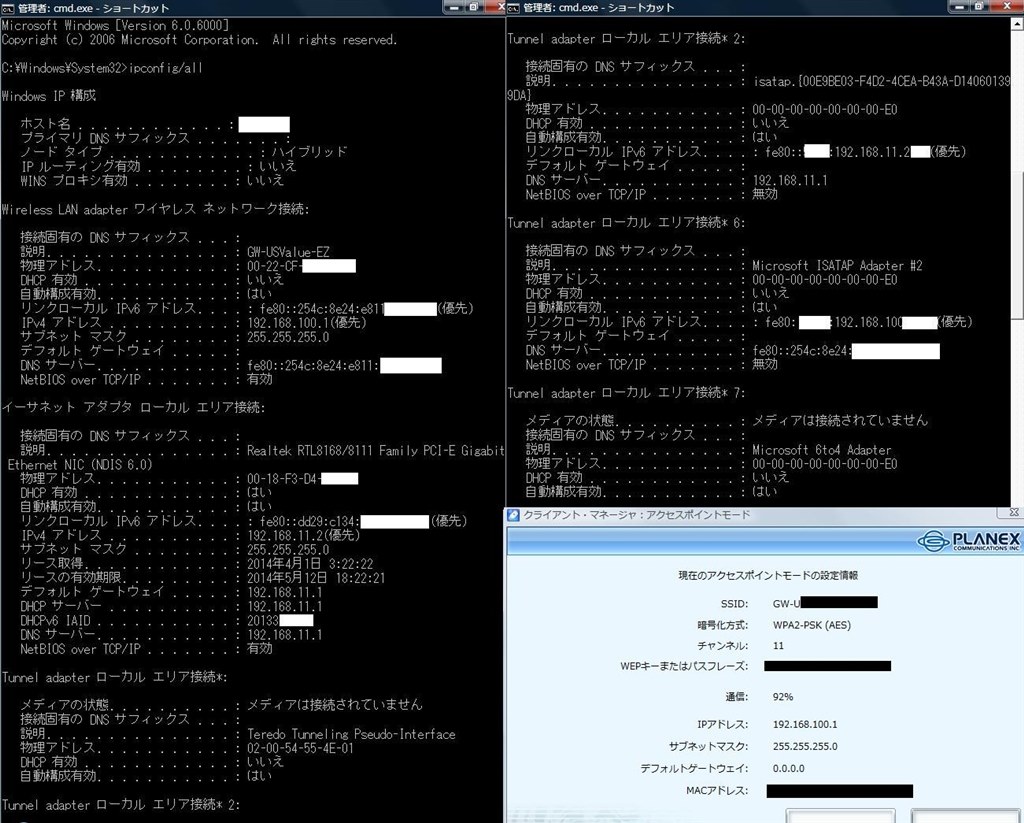Click the IP address 192.168.100.1 in Client Manager
1024x823 pixels.
coord(805,724)
